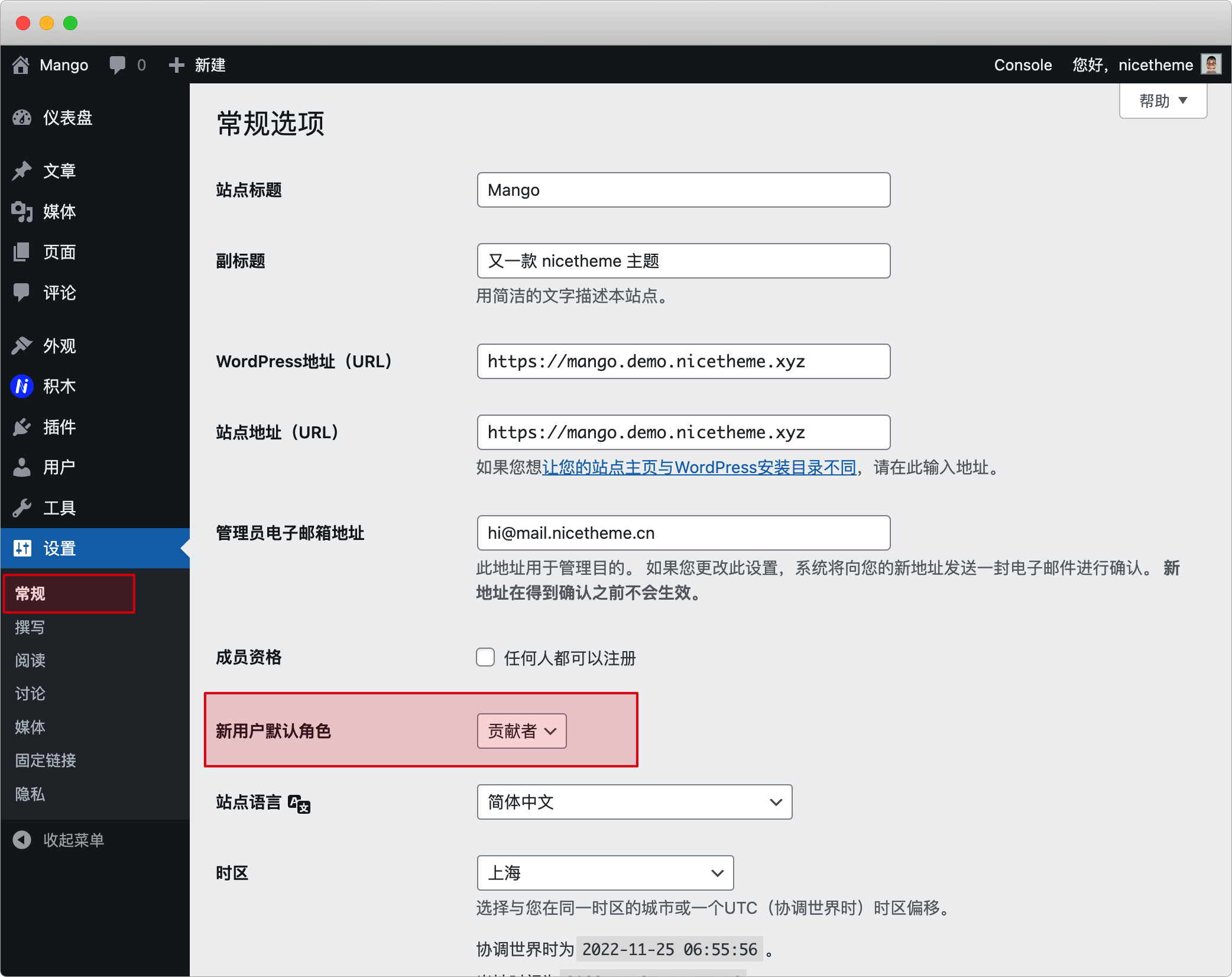This screenshot has height=977, width=1232.
Task: Click the 任何人都可以注册 label text
Action: coord(569,658)
